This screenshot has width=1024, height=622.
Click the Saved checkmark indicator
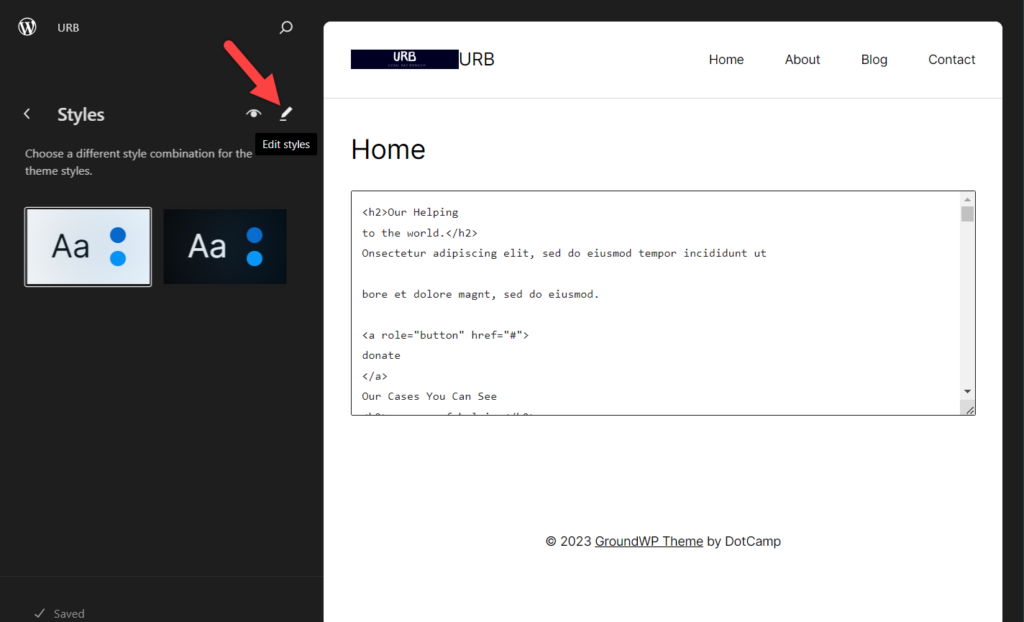coord(57,612)
